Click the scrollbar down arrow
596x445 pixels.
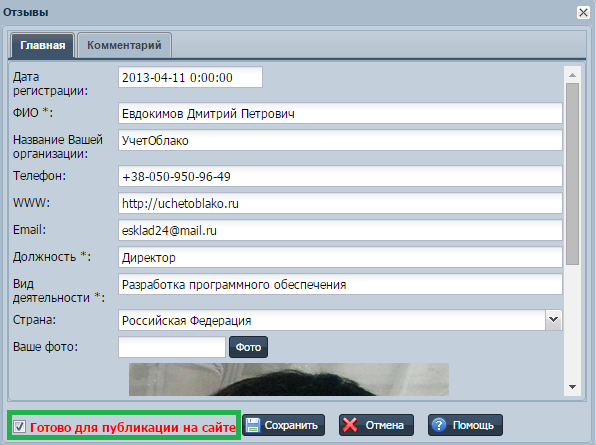(x=572, y=387)
